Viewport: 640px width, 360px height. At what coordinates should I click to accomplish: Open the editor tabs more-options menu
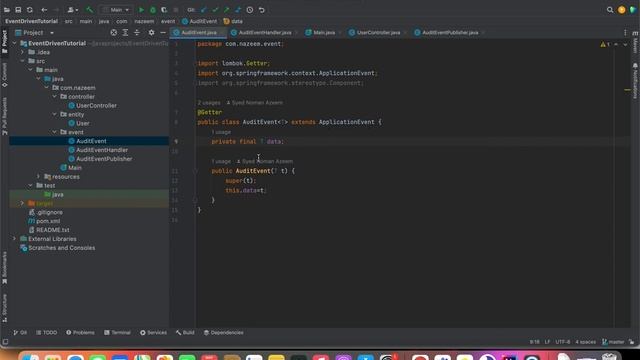pyautogui.click(x=625, y=33)
